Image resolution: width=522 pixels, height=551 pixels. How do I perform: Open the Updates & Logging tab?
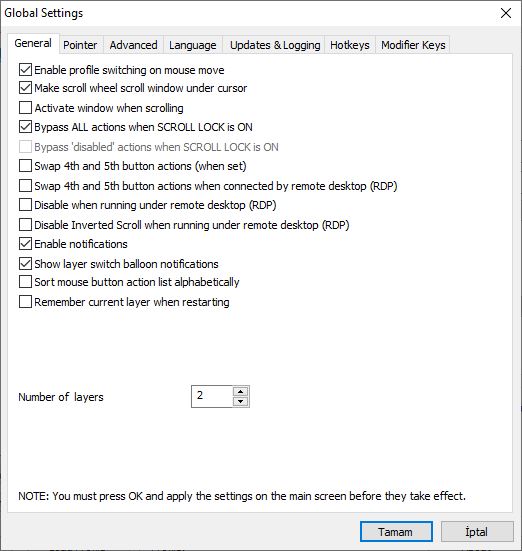(x=275, y=45)
